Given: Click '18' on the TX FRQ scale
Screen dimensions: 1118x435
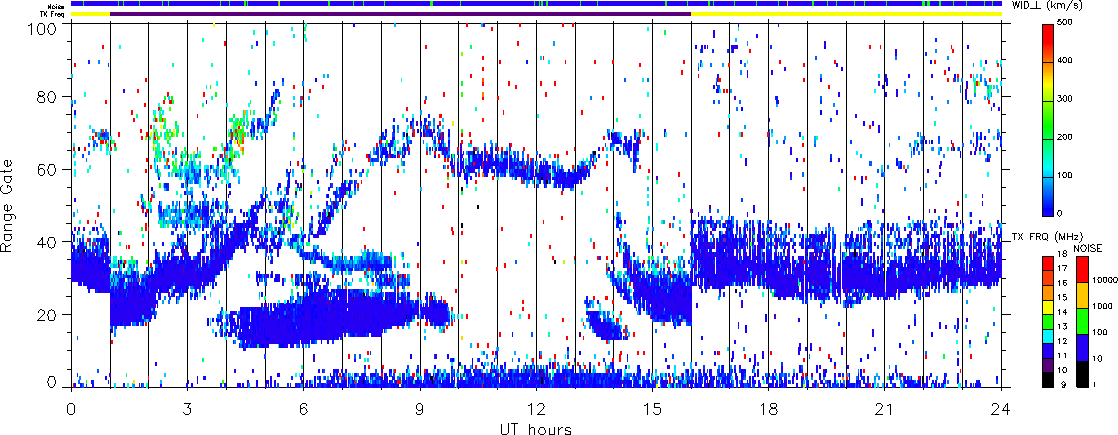Looking at the screenshot, I should (1063, 255).
